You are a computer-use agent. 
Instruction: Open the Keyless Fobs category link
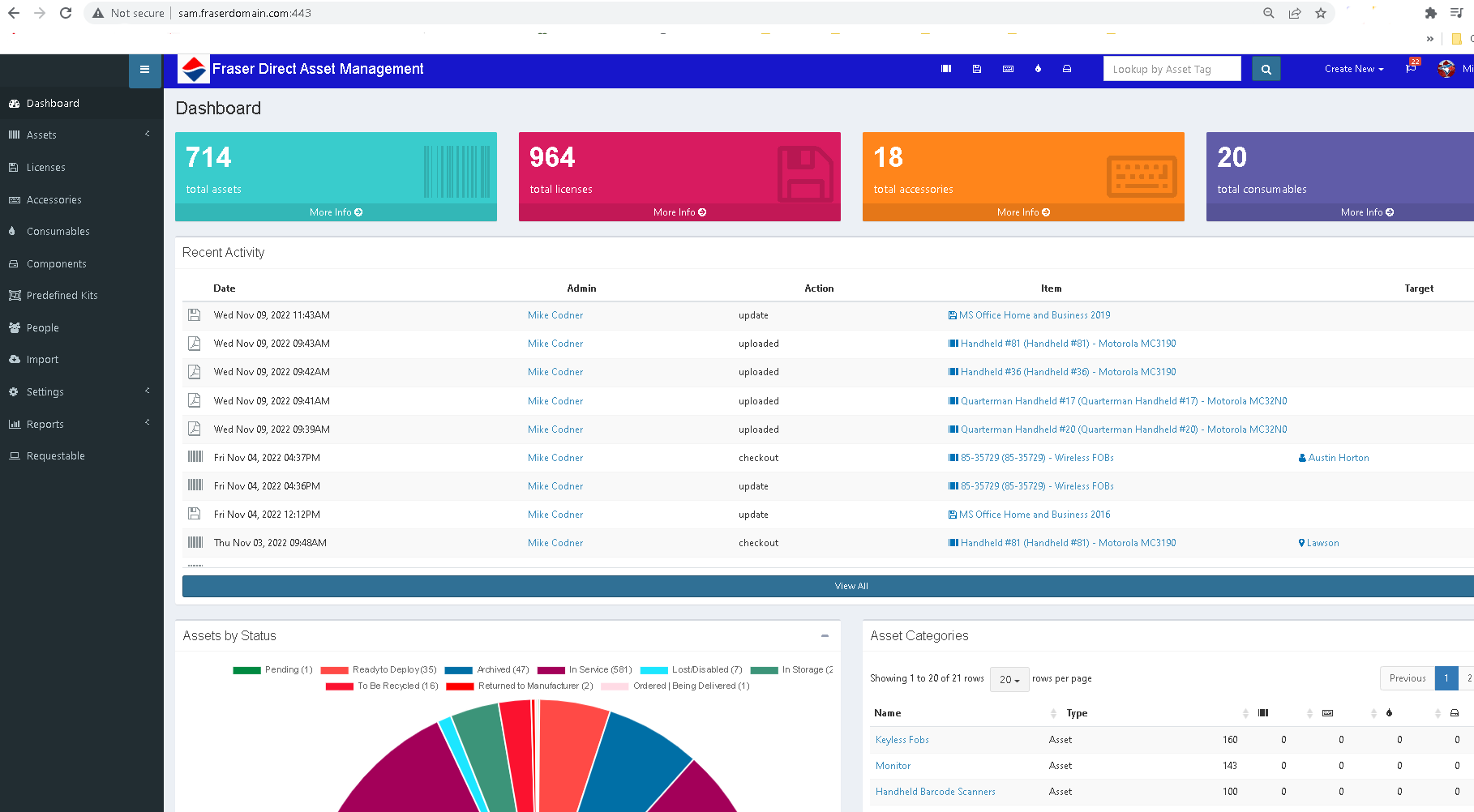click(x=902, y=739)
